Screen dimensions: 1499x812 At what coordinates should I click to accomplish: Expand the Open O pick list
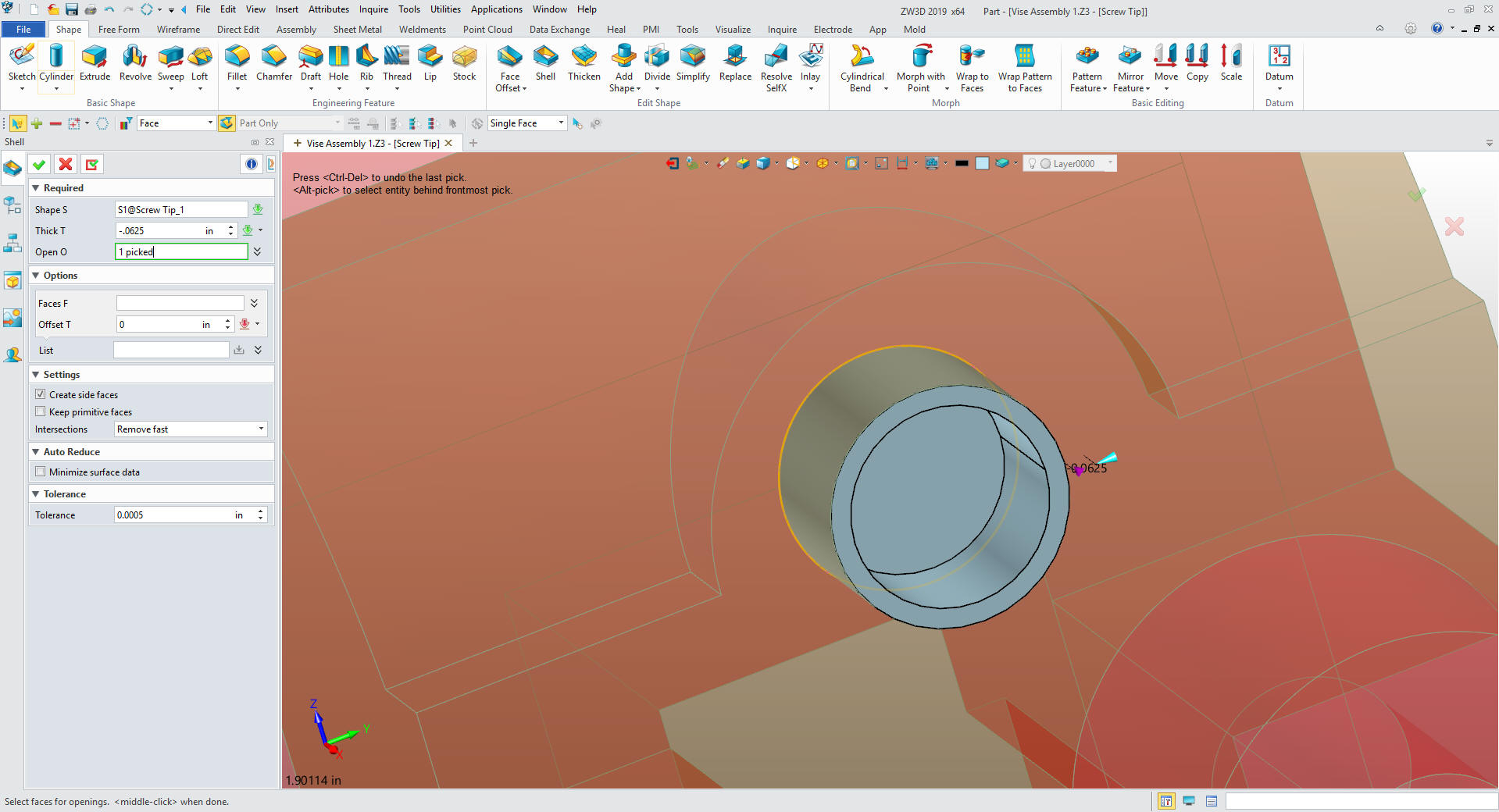(x=257, y=251)
